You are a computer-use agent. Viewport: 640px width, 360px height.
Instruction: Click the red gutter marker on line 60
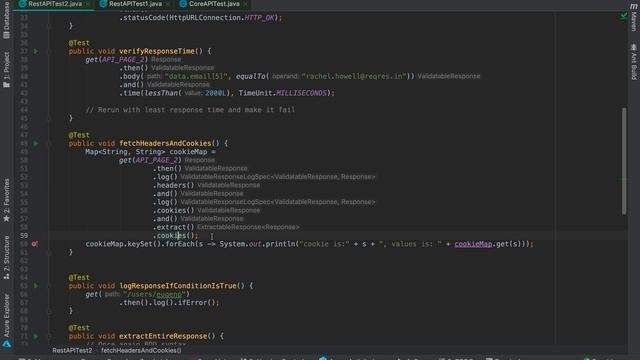pos(35,244)
